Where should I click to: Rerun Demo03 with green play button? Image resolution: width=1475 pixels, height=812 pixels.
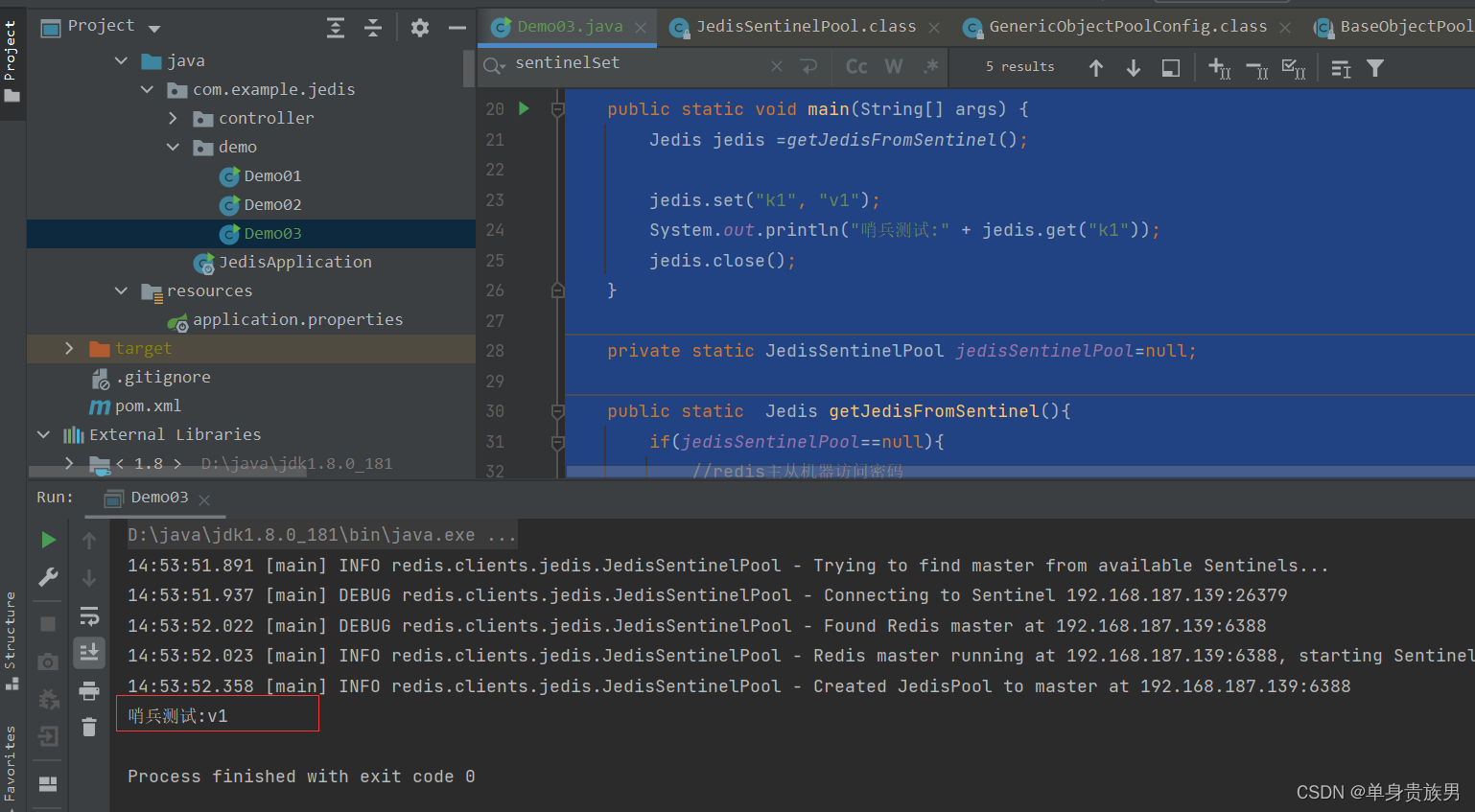[x=48, y=540]
